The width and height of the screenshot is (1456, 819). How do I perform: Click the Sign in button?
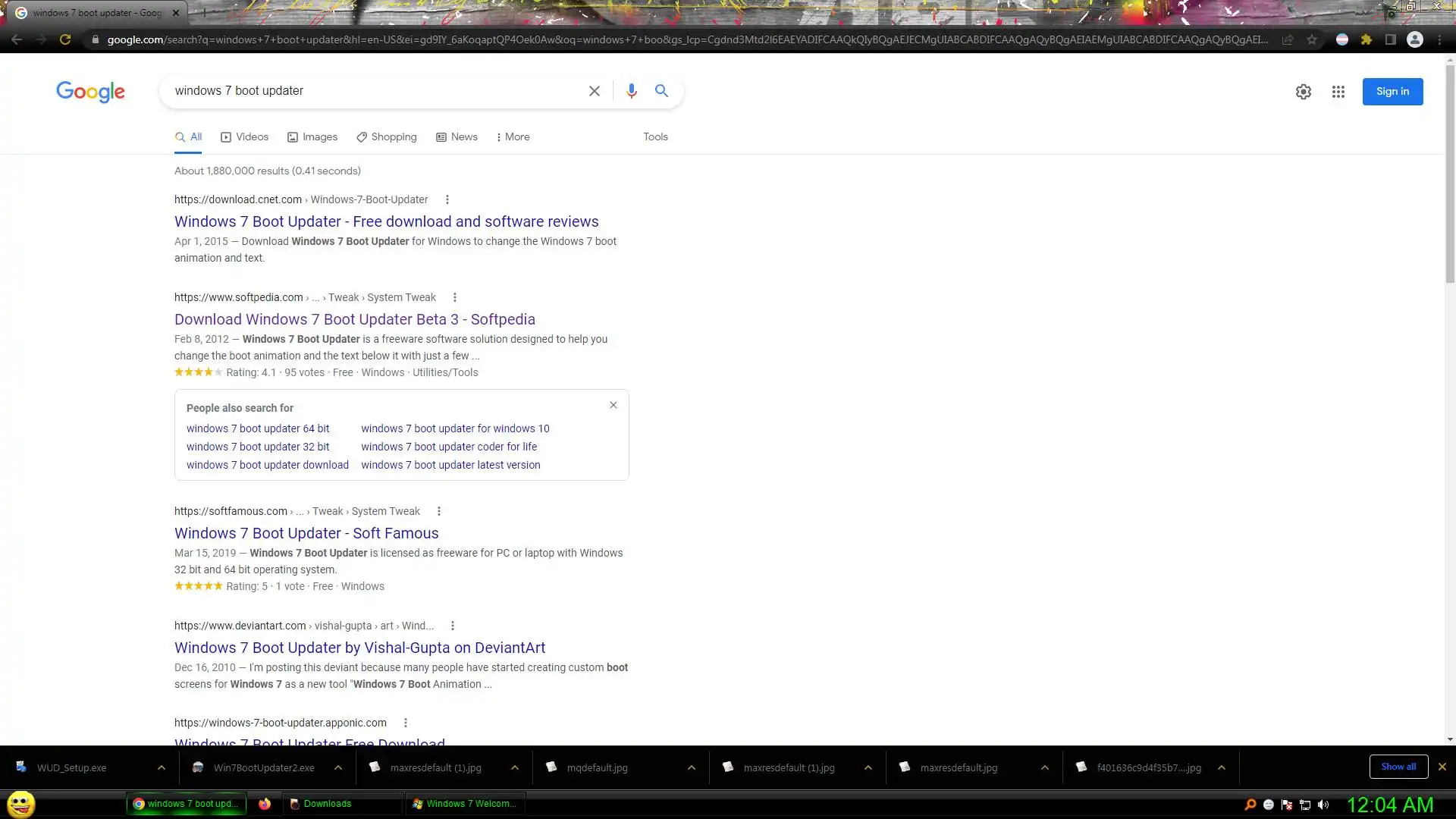click(1392, 92)
